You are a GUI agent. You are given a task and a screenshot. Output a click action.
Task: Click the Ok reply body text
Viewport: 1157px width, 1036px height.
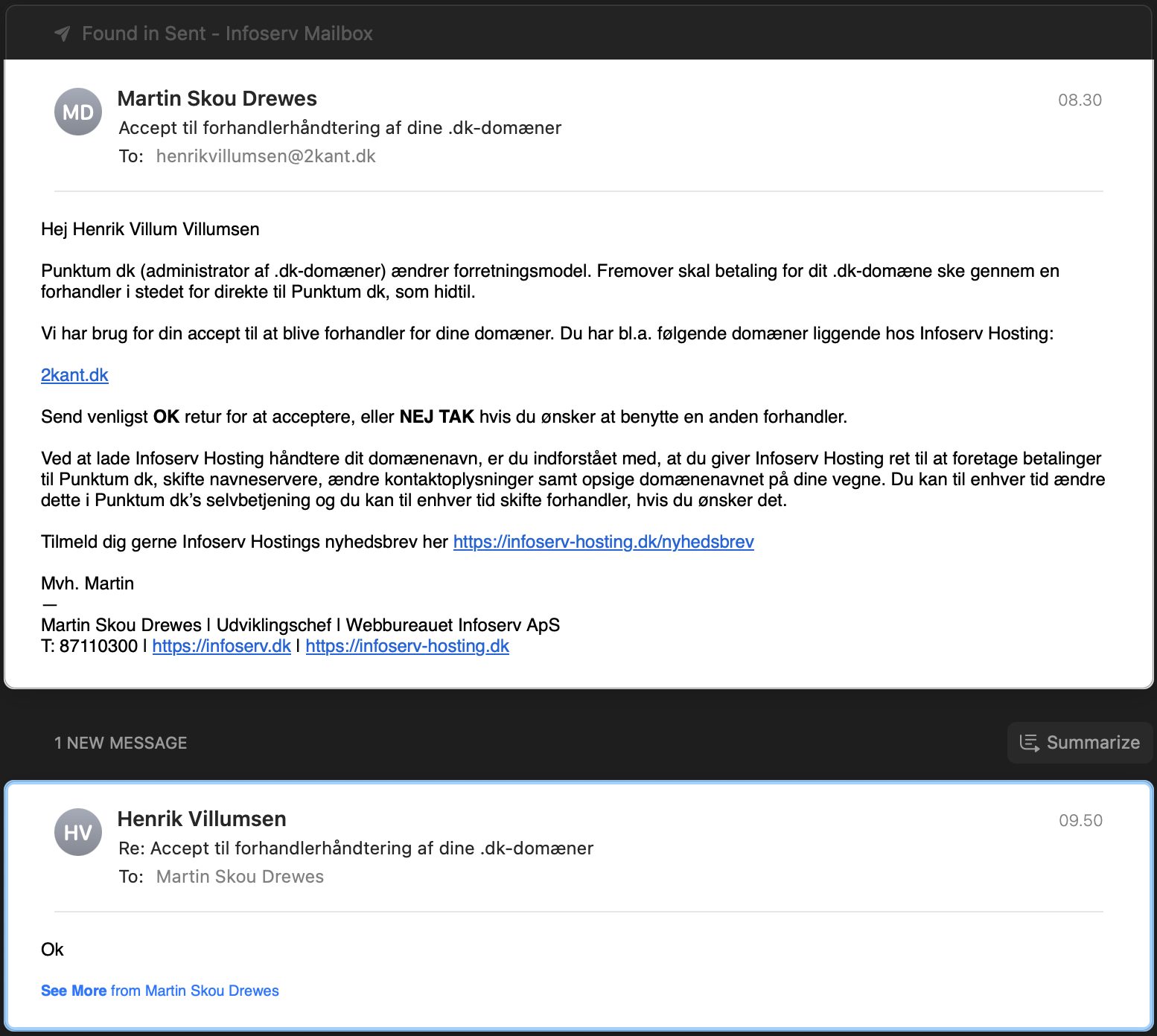[x=52, y=950]
